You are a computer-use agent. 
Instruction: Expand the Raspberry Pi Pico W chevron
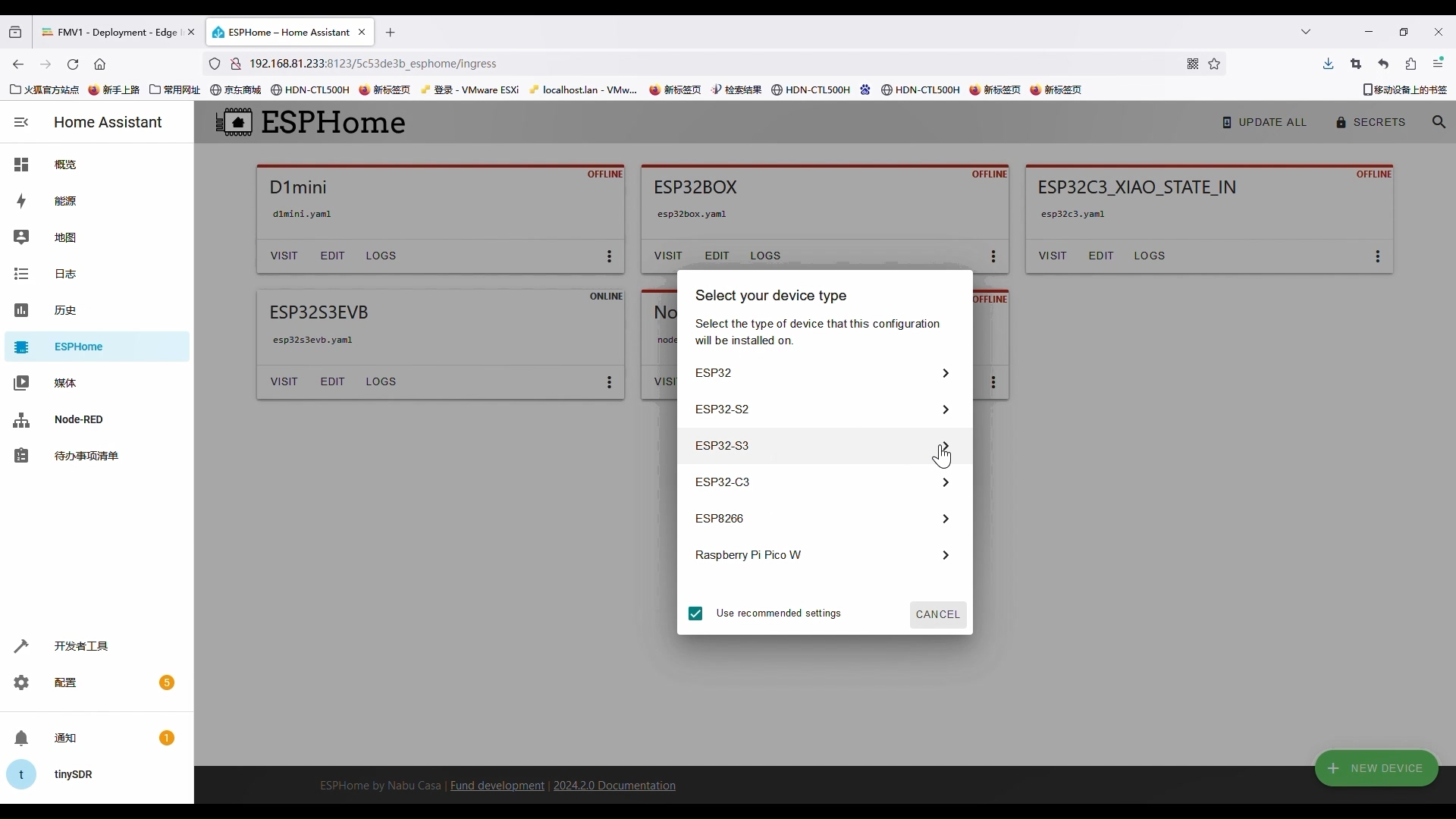coord(946,555)
